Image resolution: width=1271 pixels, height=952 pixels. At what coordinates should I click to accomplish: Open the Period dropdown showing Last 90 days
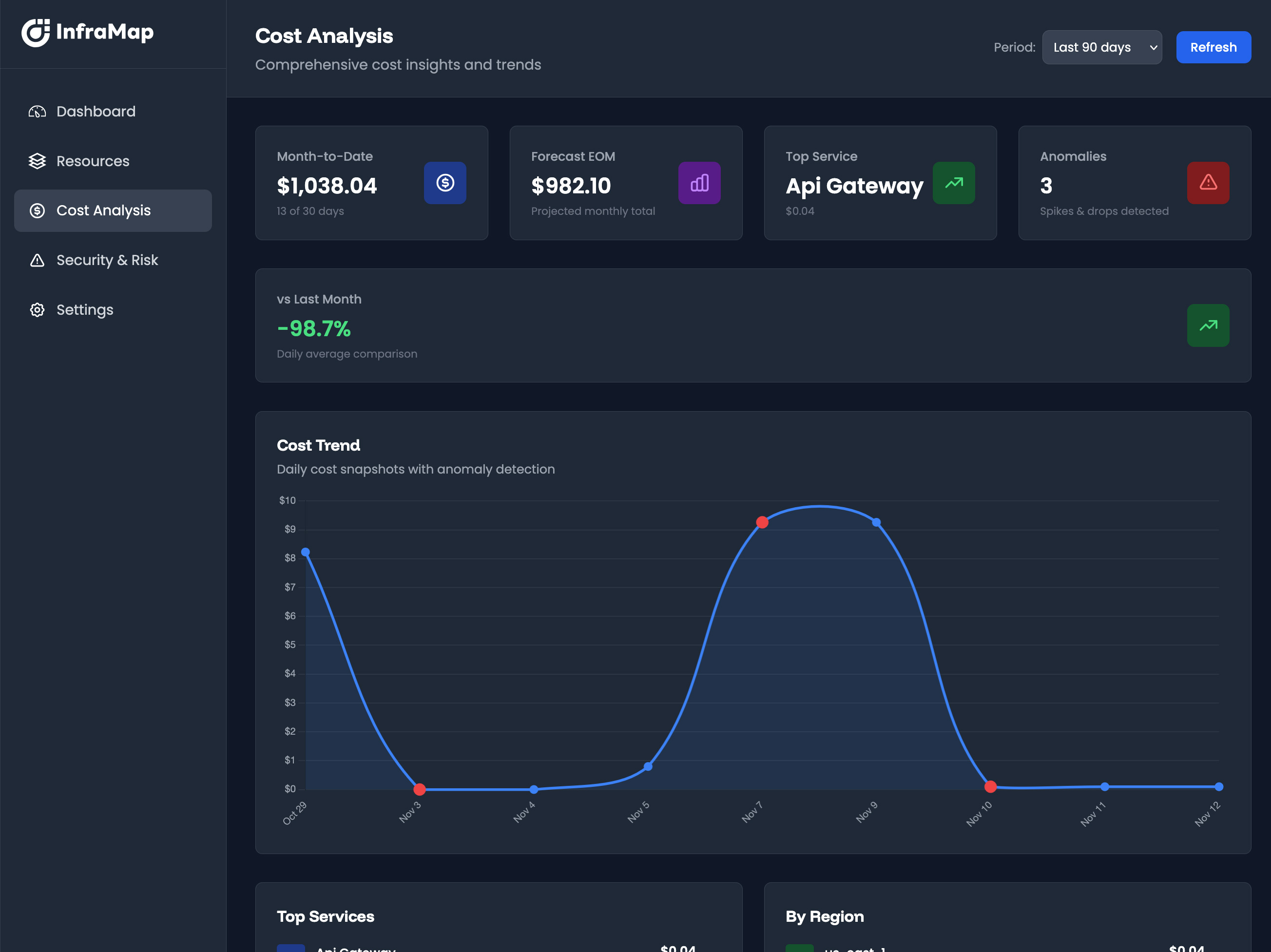coord(1101,47)
